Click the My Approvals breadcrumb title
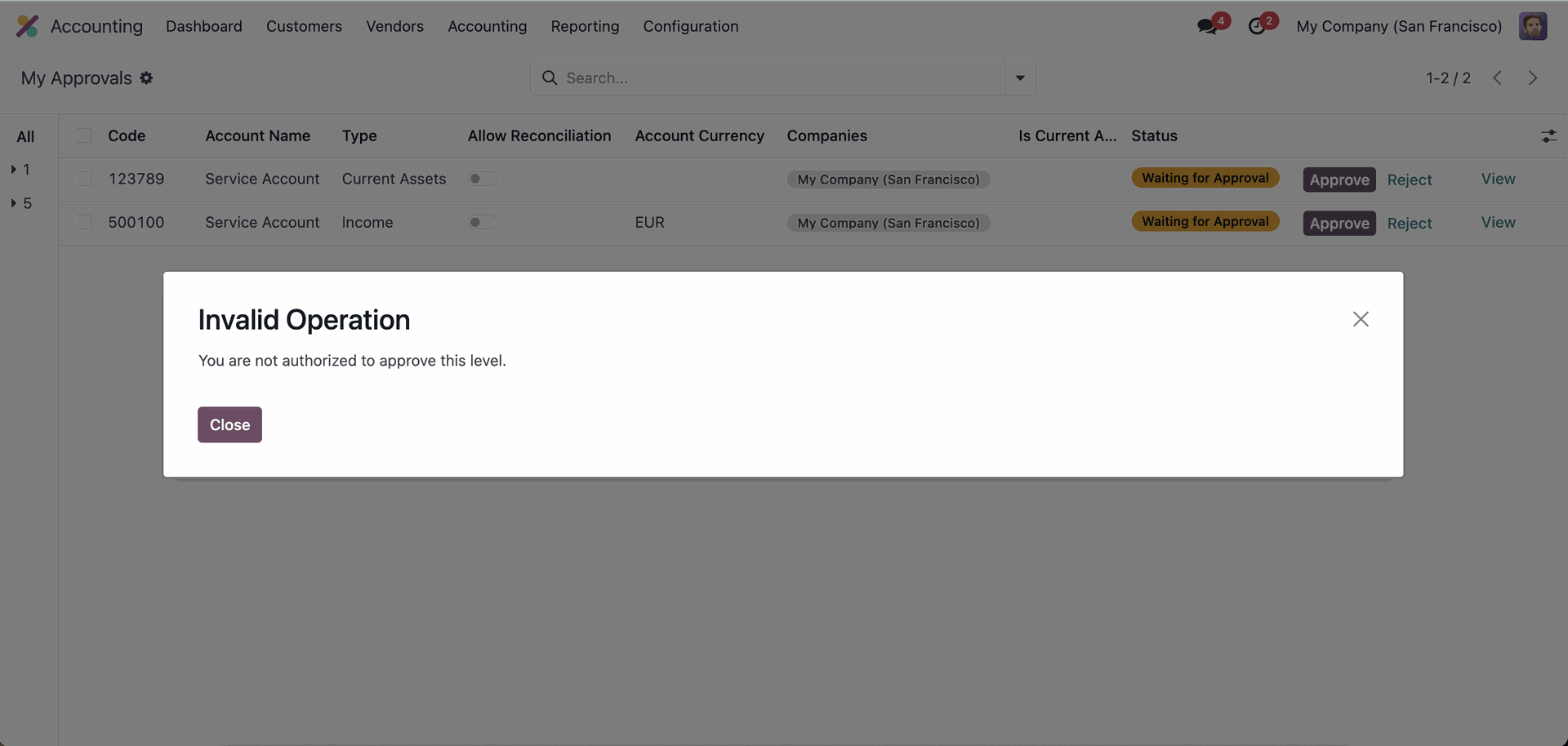The height and width of the screenshot is (746, 1568). point(77,78)
